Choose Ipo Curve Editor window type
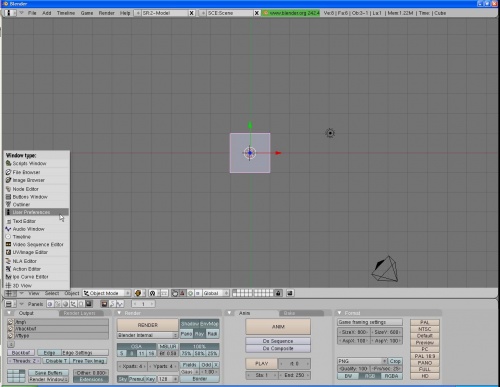The width and height of the screenshot is (500, 387). click(37, 277)
